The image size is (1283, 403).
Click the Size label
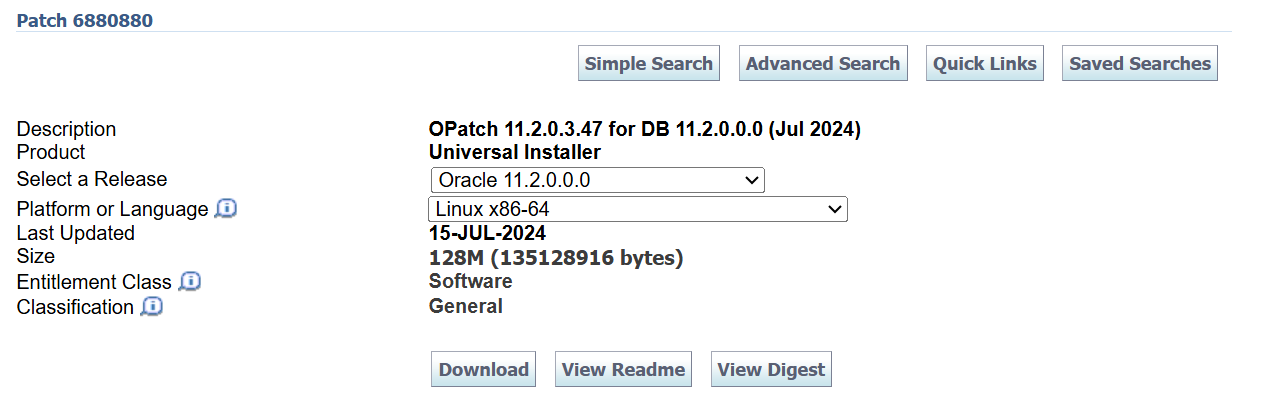(x=35, y=257)
